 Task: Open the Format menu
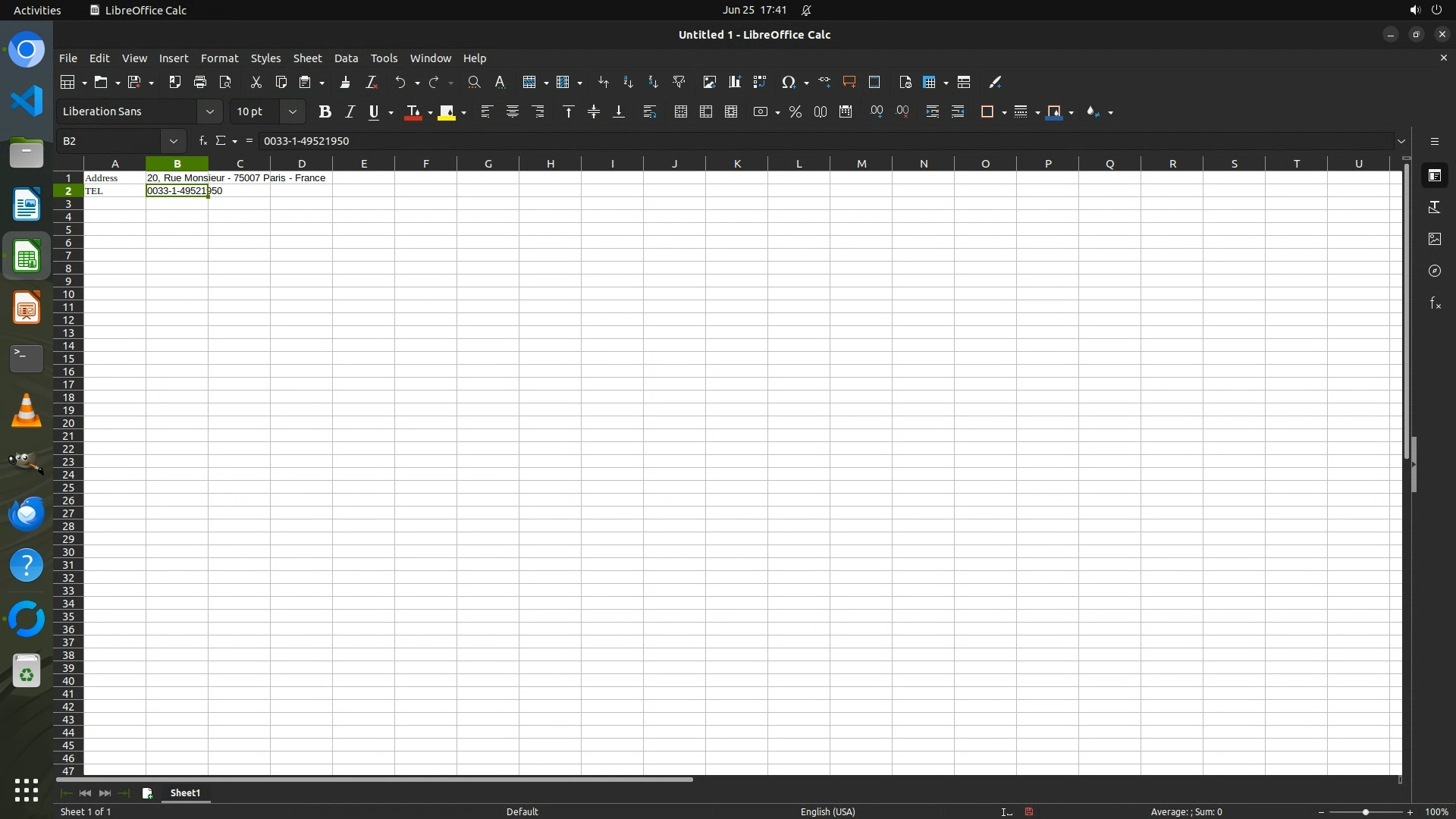[219, 58]
